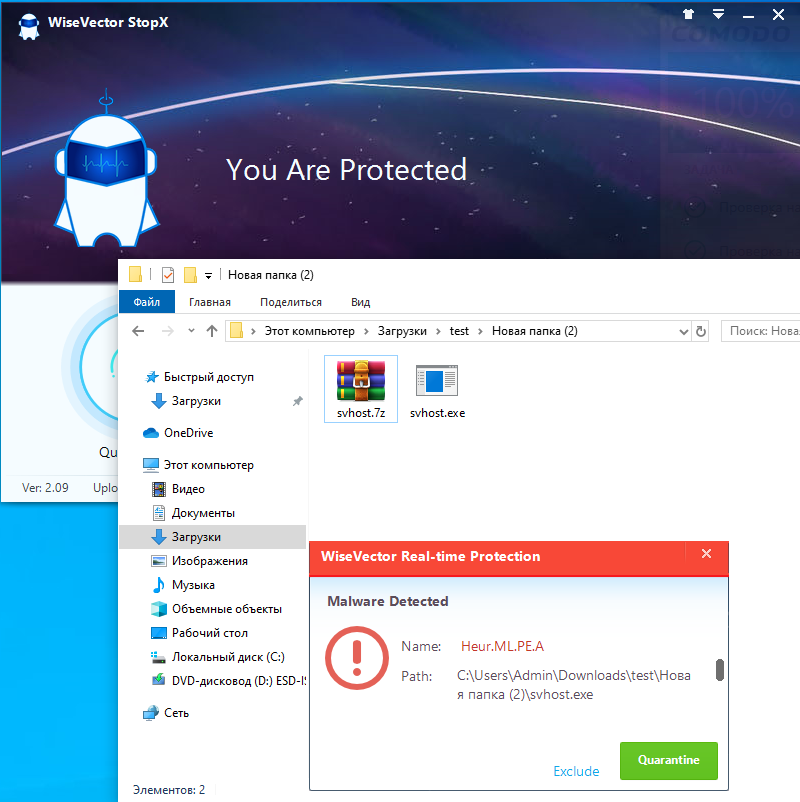Select test in the address breadcrumb

459,331
